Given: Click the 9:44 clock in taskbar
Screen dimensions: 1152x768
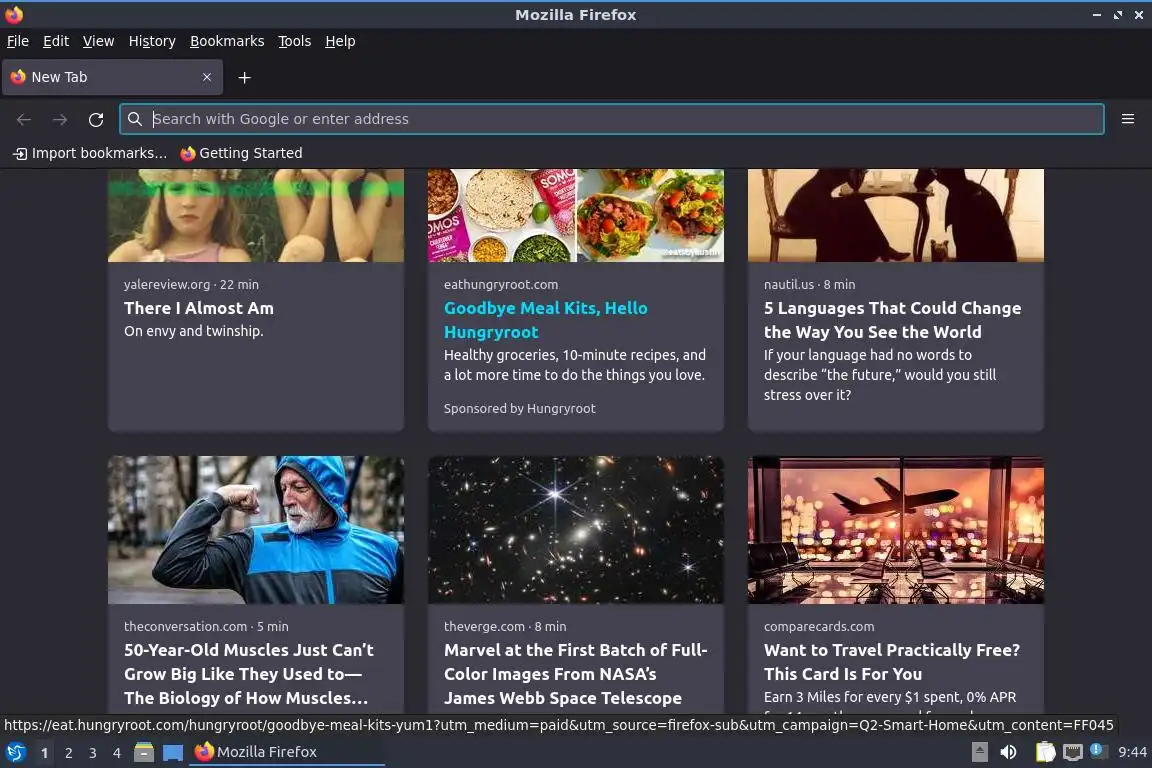Looking at the screenshot, I should tap(1132, 752).
